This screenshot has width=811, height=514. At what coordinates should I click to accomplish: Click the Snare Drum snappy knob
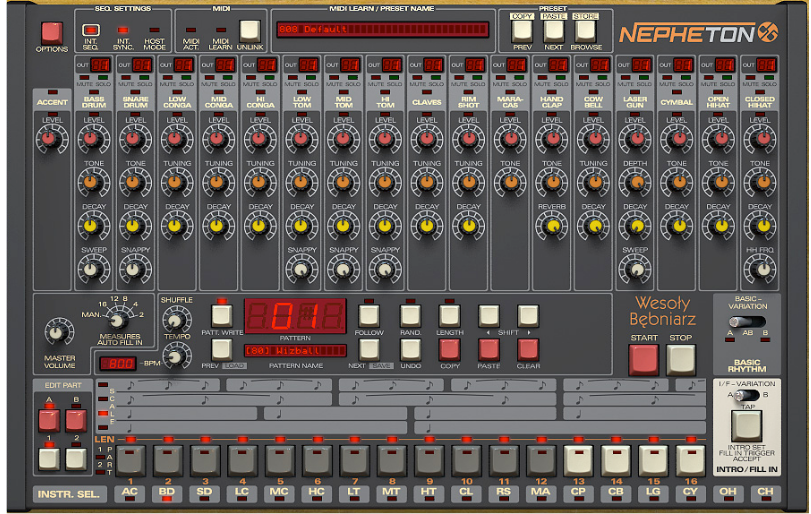click(x=135, y=269)
